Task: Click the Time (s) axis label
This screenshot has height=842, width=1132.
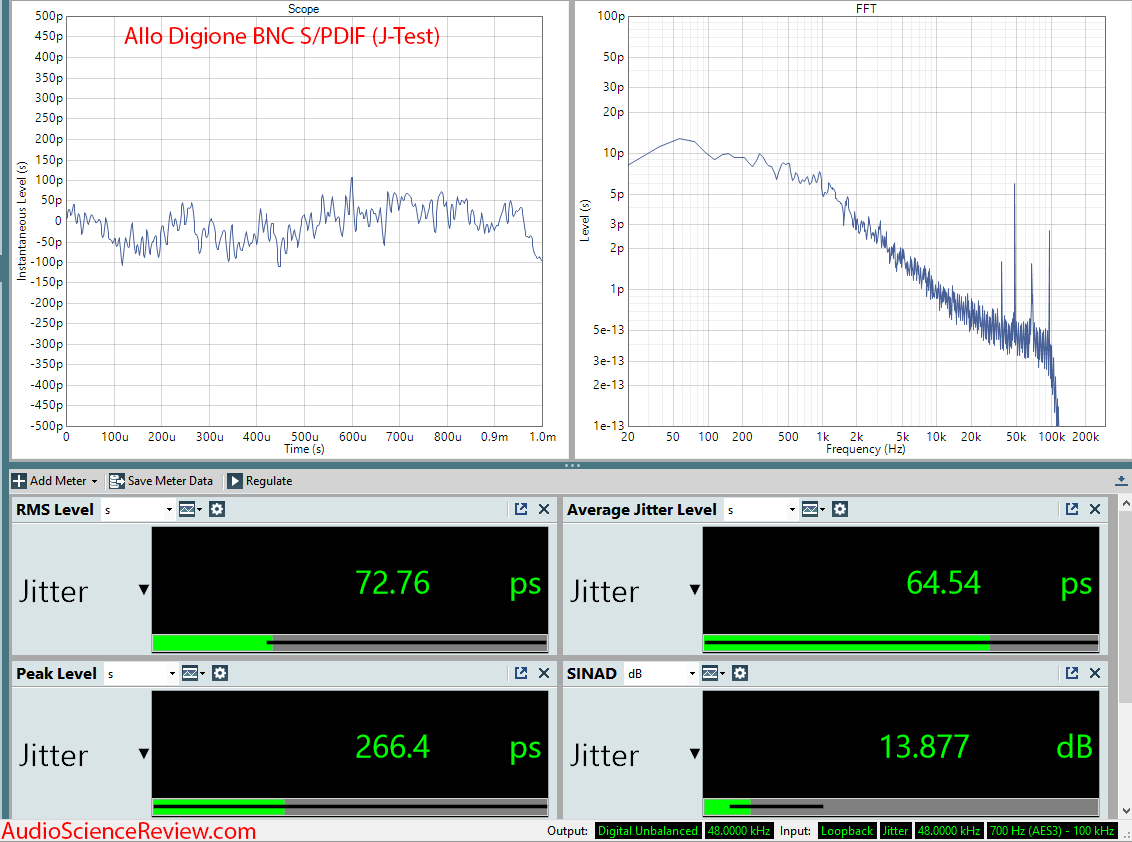Action: [x=304, y=449]
